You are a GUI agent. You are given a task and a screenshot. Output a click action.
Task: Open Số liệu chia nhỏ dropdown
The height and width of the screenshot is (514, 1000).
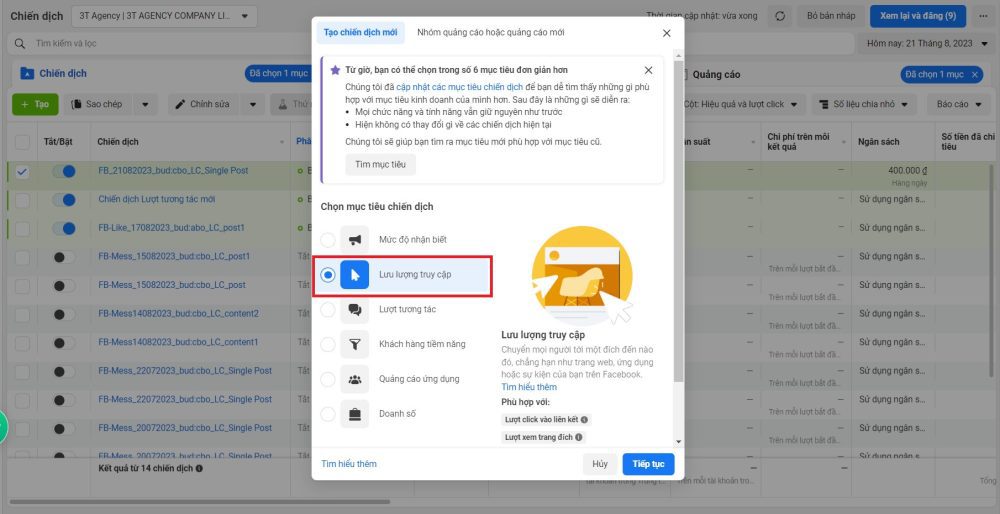[x=863, y=104]
